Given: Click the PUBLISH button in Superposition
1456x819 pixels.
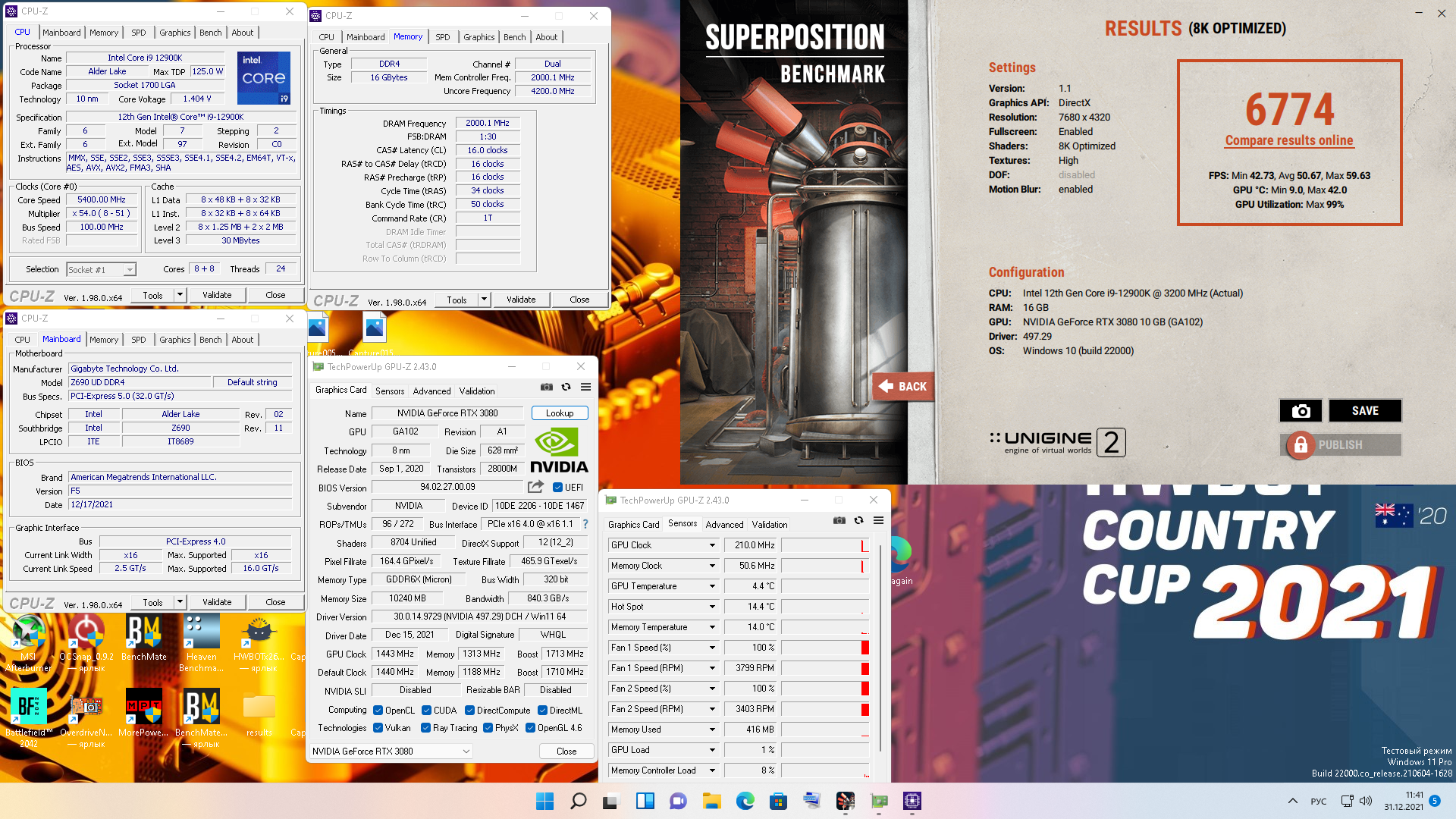Looking at the screenshot, I should coord(1341,444).
